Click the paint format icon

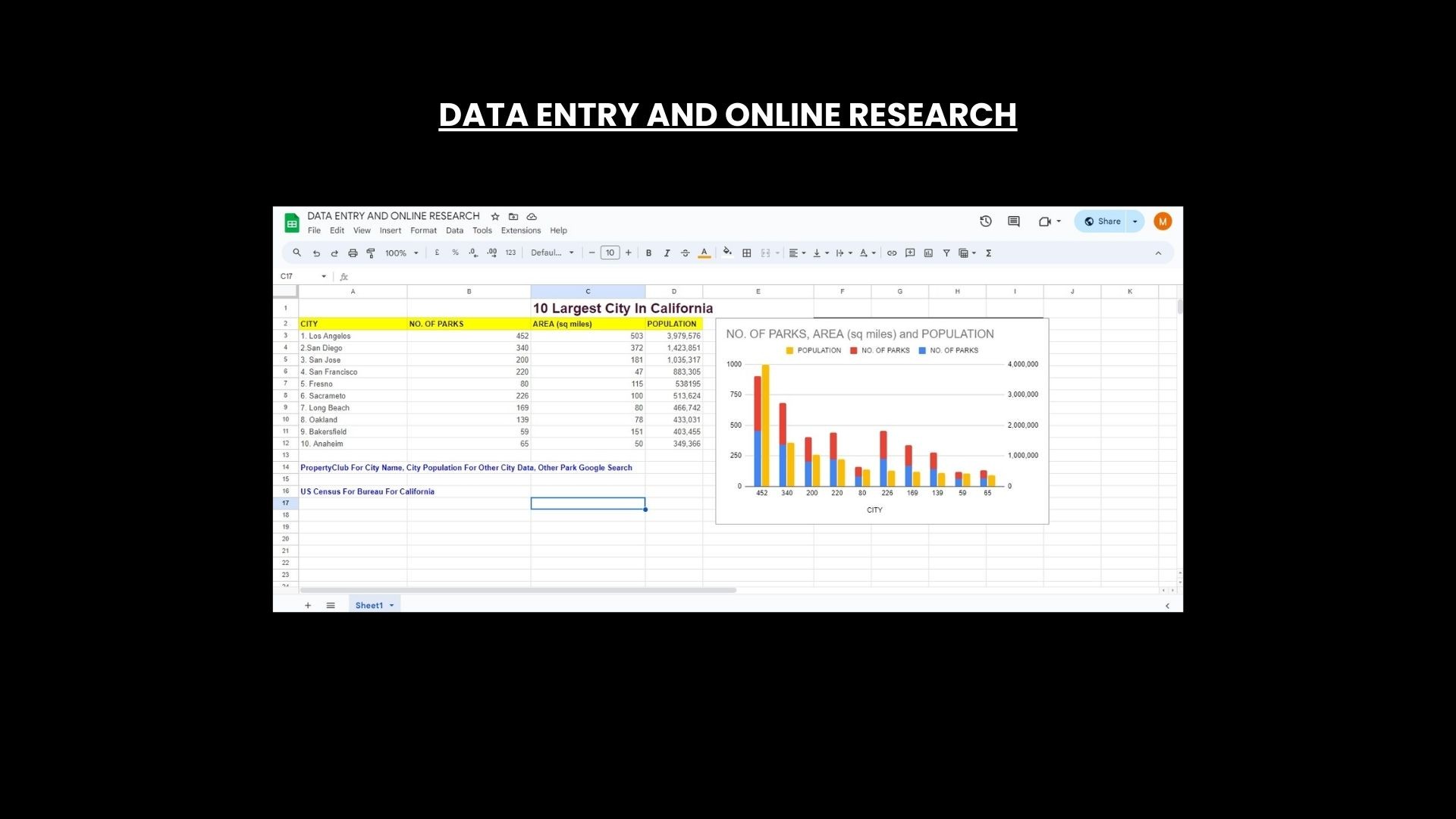(371, 253)
